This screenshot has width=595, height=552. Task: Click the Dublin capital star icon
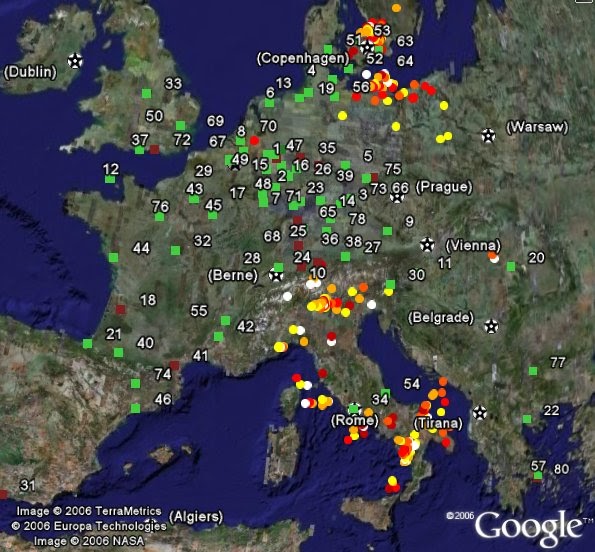coord(75,61)
